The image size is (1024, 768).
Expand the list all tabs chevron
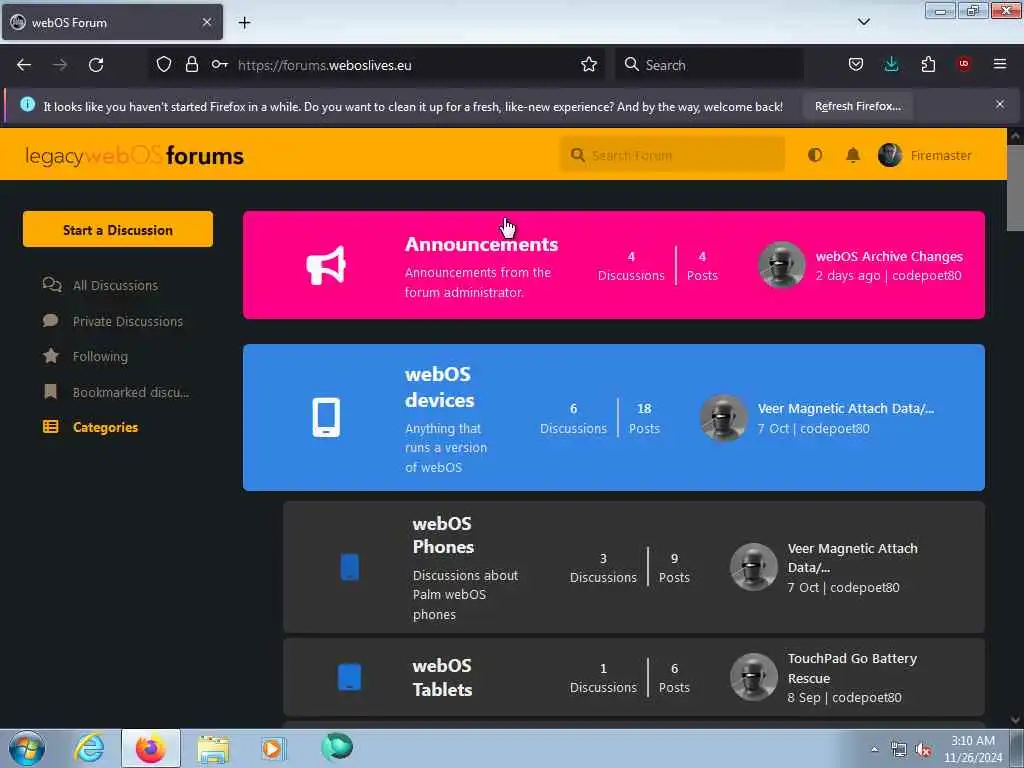point(863,22)
